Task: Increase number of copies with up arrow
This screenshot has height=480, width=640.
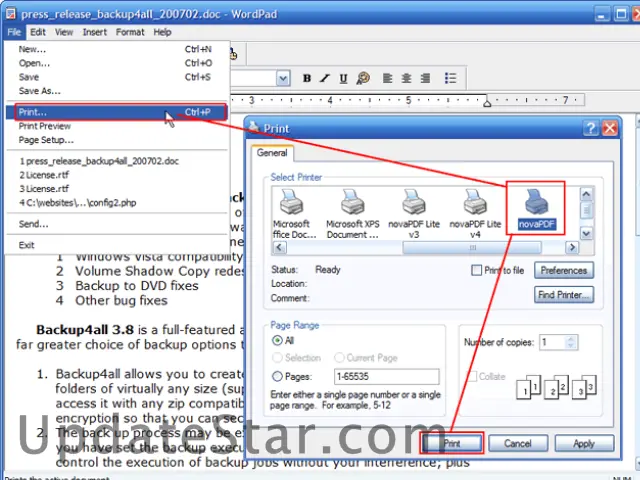Action: [x=571, y=339]
